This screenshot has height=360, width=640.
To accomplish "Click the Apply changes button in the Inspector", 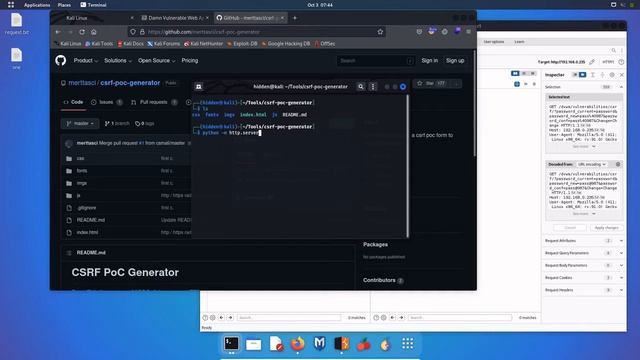I will coord(607,228).
